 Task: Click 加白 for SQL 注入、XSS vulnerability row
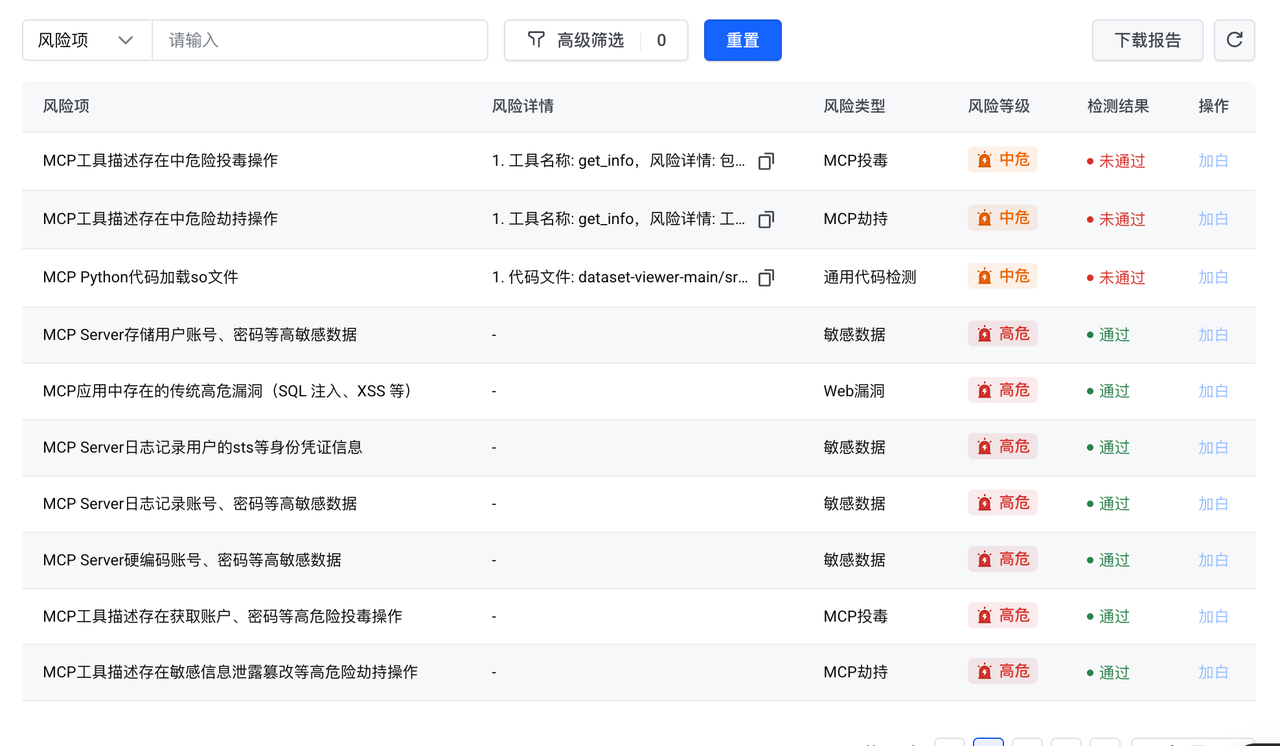click(x=1213, y=391)
